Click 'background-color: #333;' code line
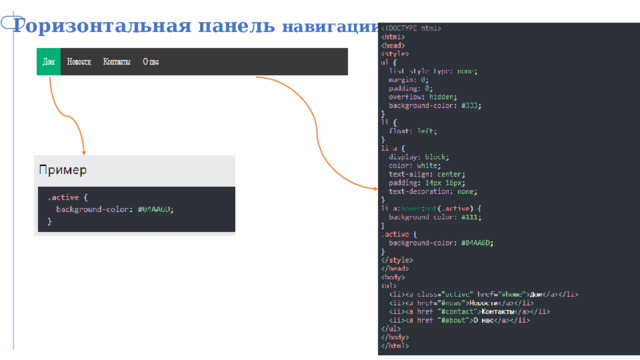The height and width of the screenshot is (360, 640). point(435,105)
